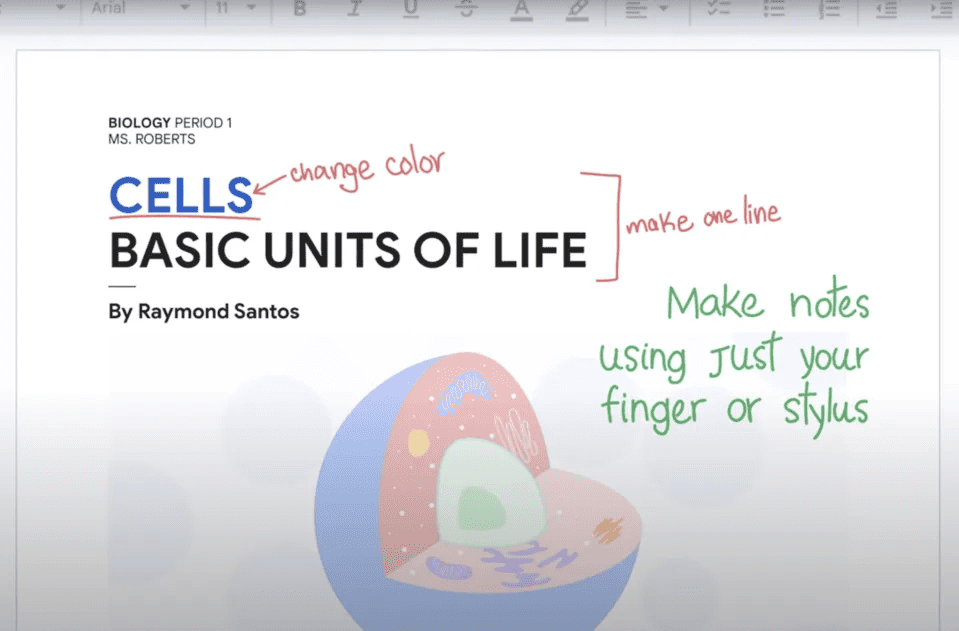Apply strikethrough formatting
Viewport: 959px width, 631px height.
coord(465,9)
